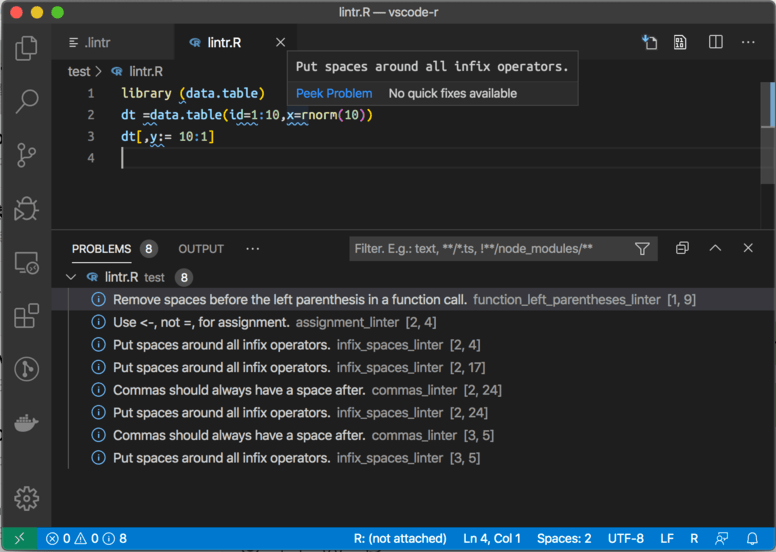Click the problems count badge 8 beside PROBLEMS
Image resolution: width=776 pixels, height=552 pixels.
(148, 249)
